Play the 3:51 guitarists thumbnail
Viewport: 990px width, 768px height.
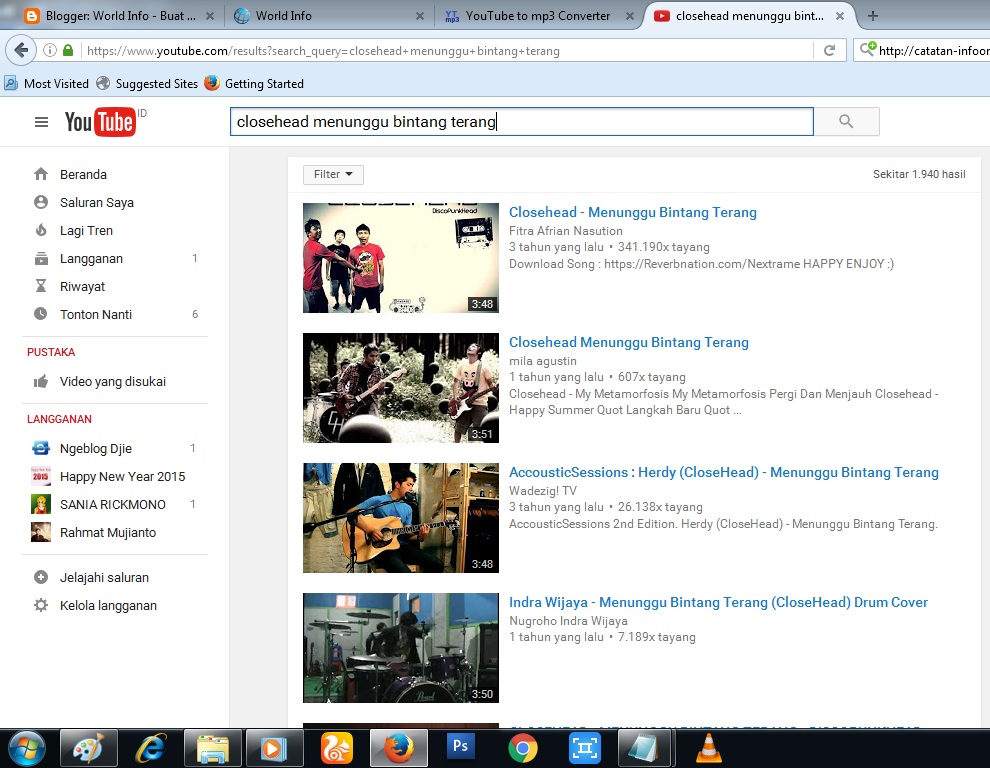click(x=401, y=388)
